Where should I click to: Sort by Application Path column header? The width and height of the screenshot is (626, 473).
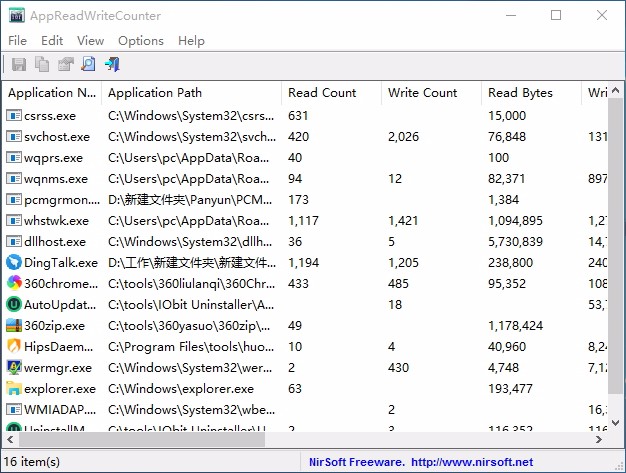point(192,93)
